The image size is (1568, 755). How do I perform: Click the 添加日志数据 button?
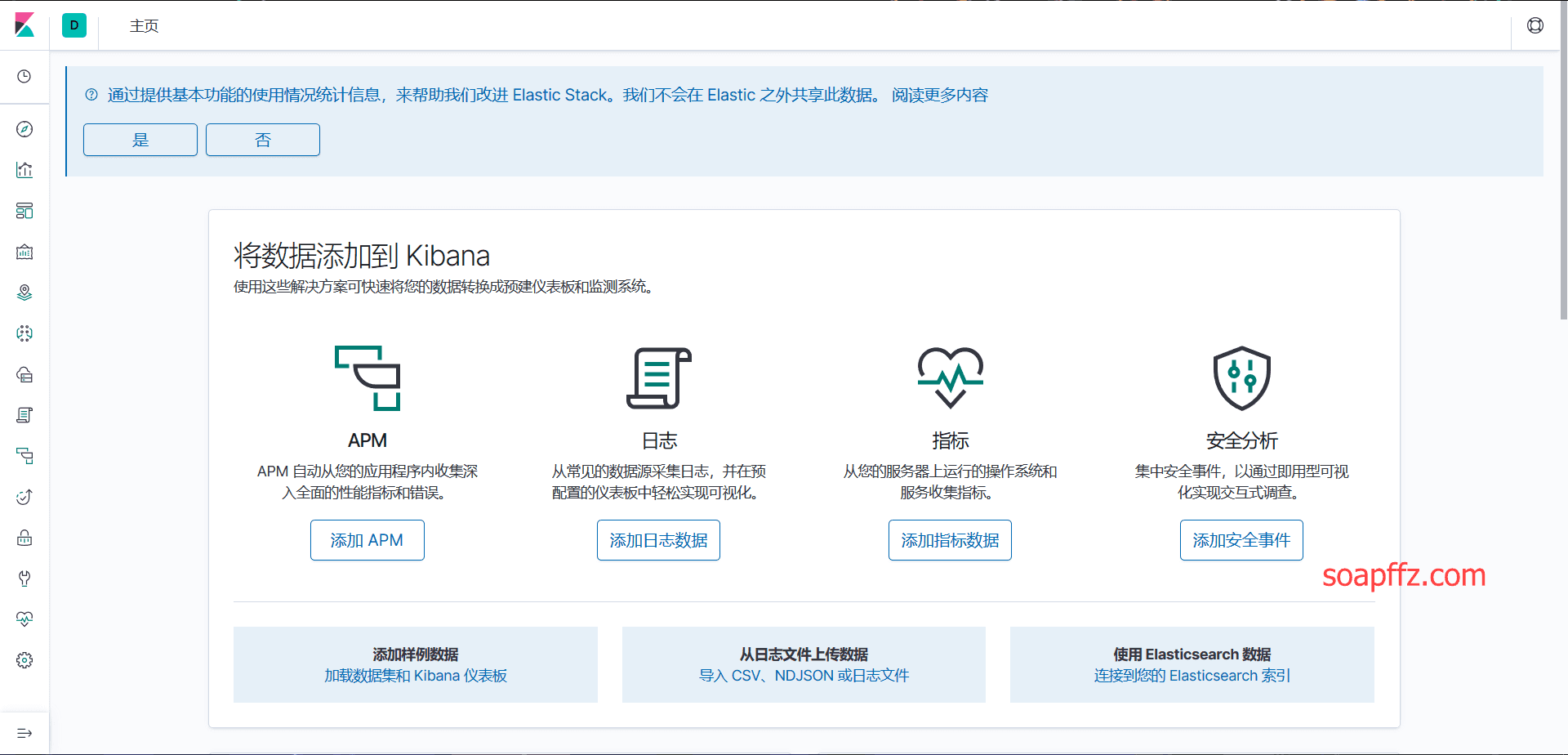(659, 540)
